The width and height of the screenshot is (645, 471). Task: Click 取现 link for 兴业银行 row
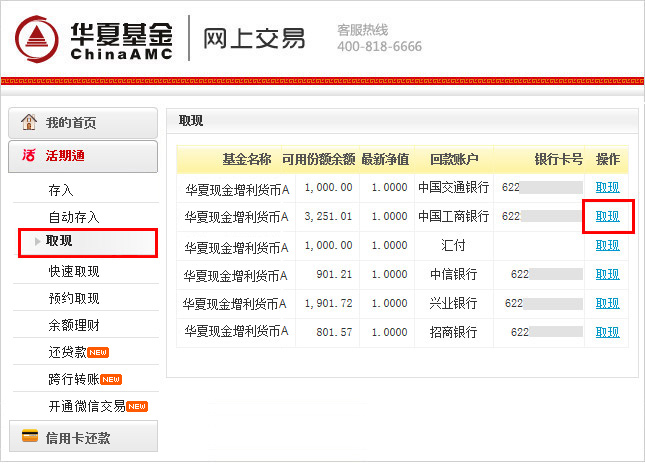point(608,303)
